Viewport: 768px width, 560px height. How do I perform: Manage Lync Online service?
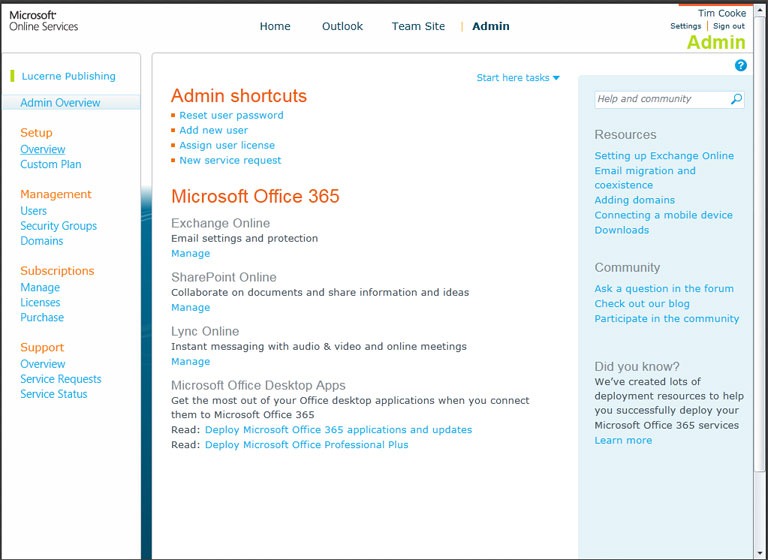(x=190, y=362)
